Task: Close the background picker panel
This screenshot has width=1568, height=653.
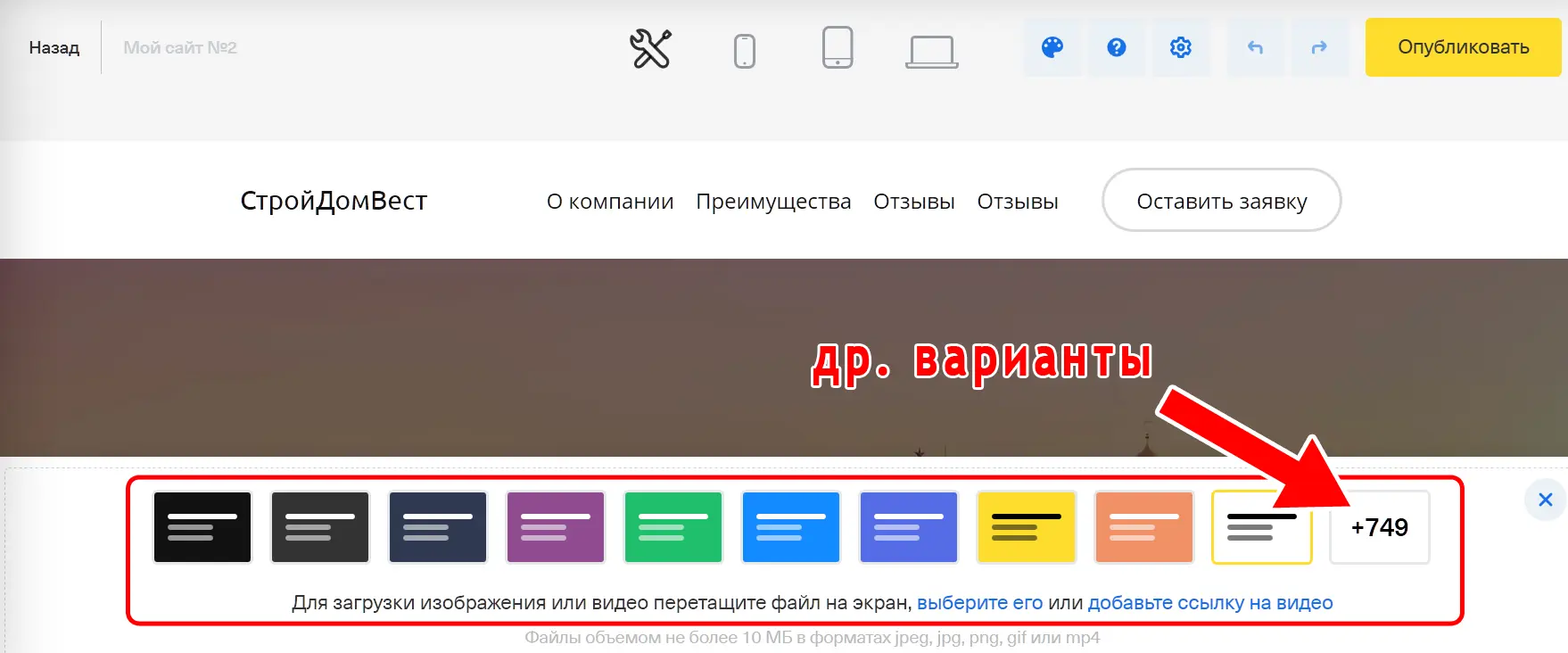Action: (1545, 500)
